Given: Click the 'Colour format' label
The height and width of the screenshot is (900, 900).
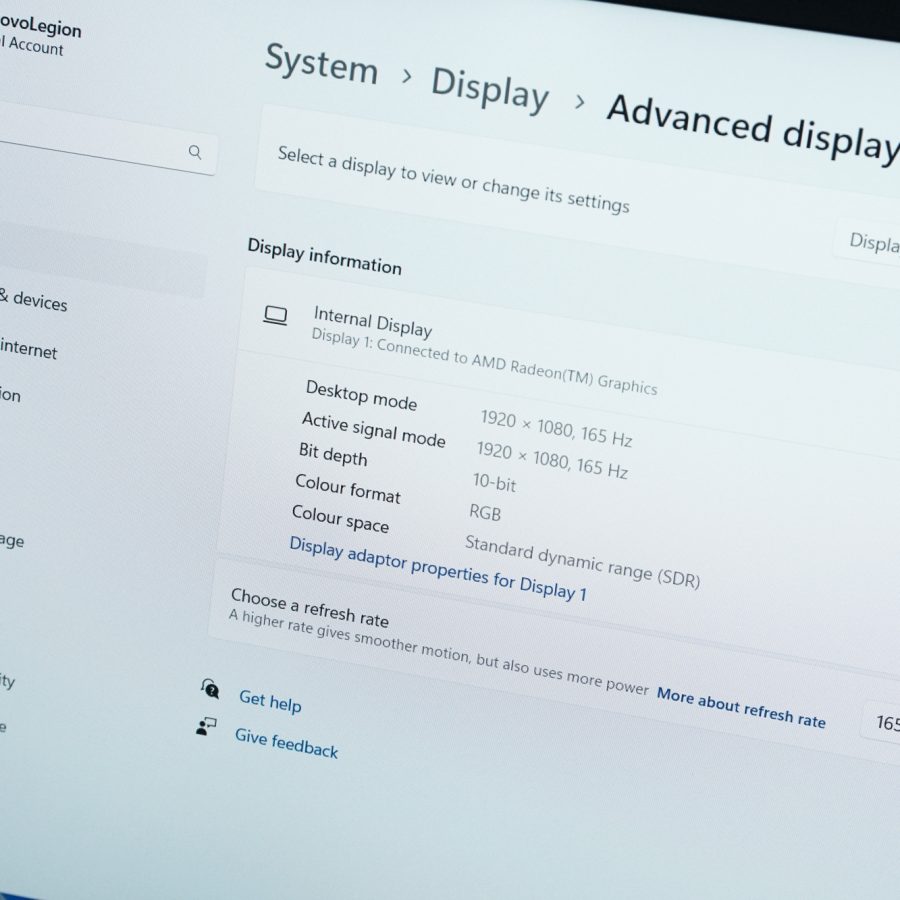Looking at the screenshot, I should click(348, 488).
